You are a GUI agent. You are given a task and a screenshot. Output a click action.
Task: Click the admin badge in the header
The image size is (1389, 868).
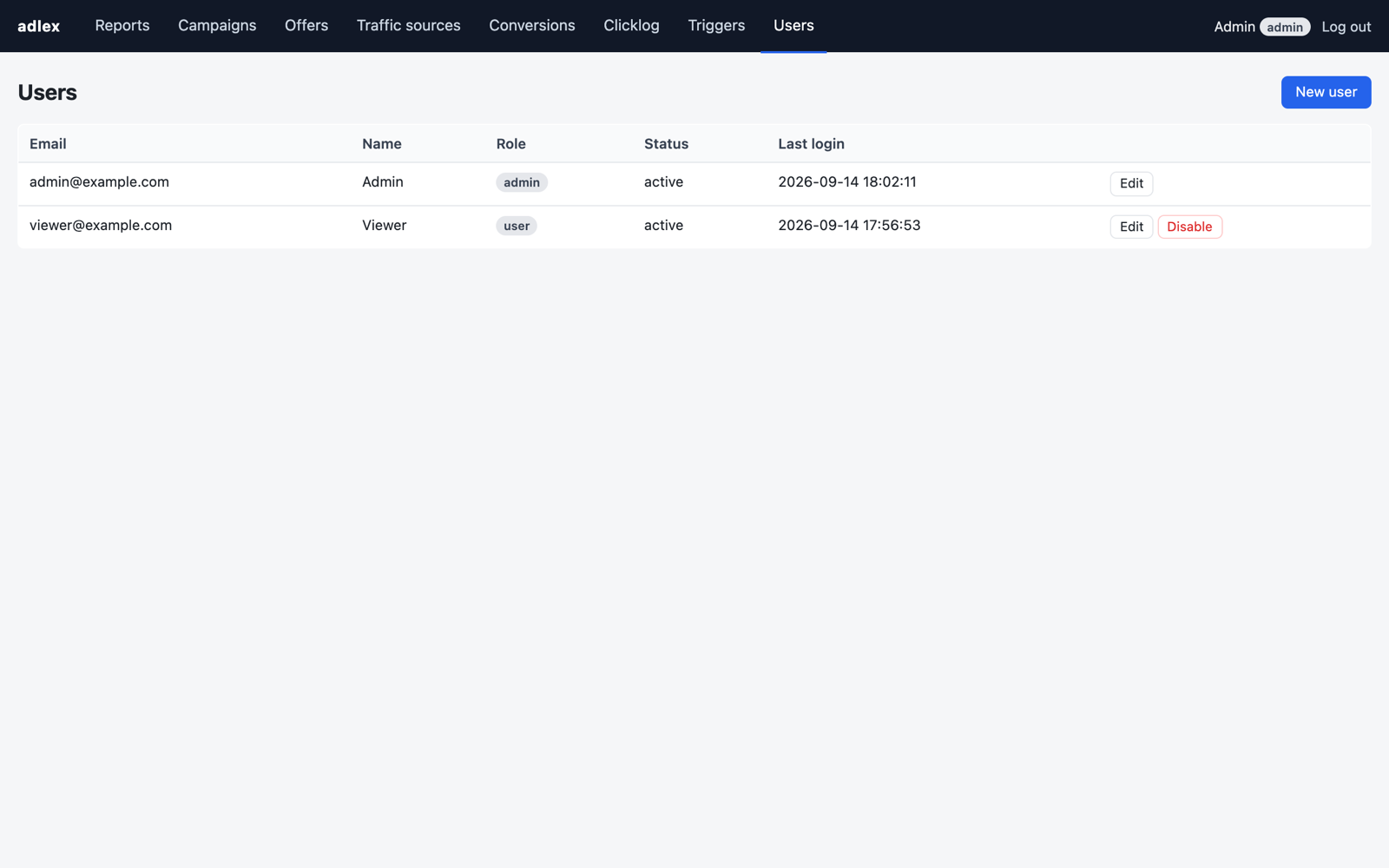pos(1285,27)
